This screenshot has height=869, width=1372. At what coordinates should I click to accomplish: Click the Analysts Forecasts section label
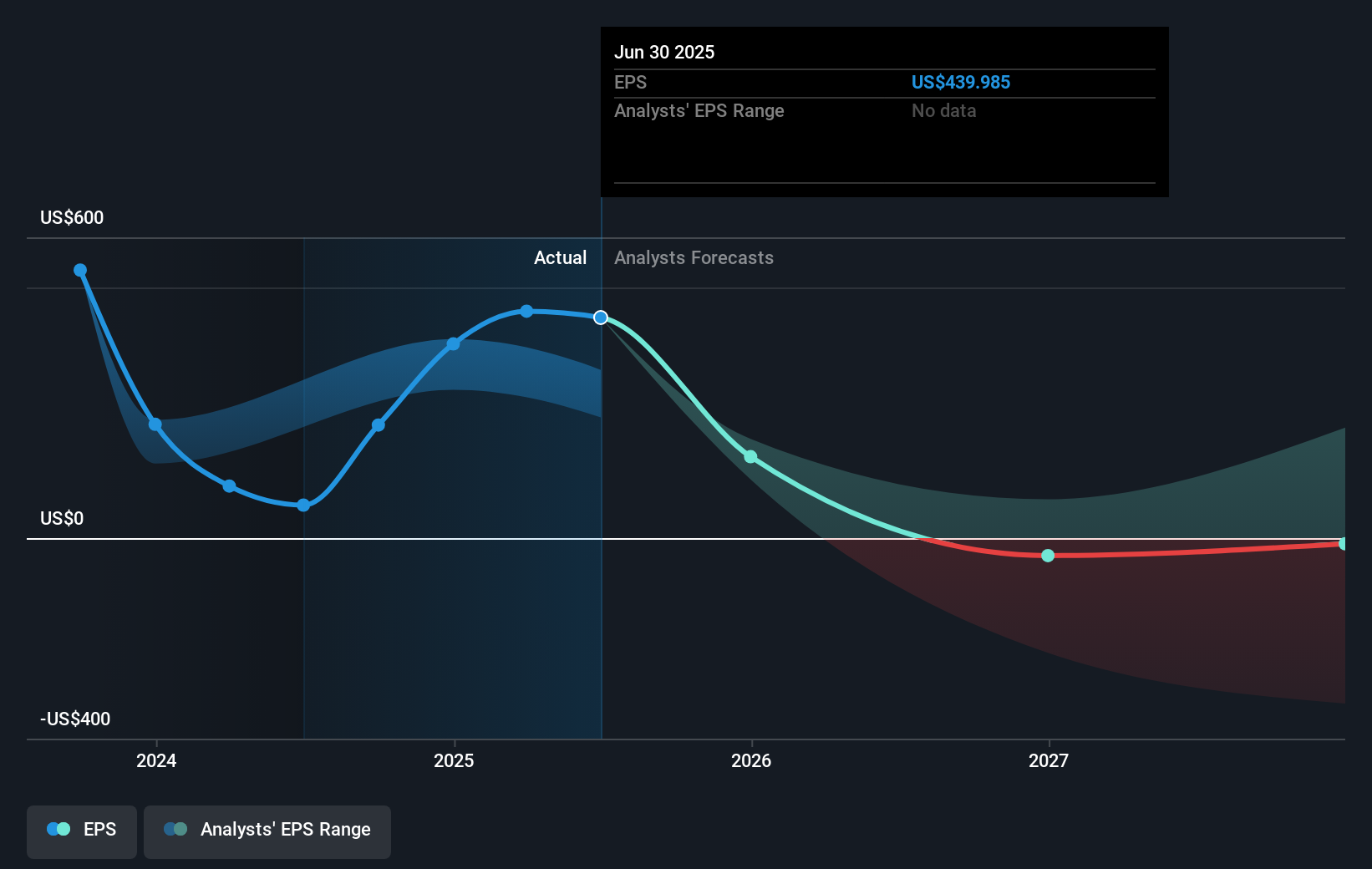coord(694,257)
